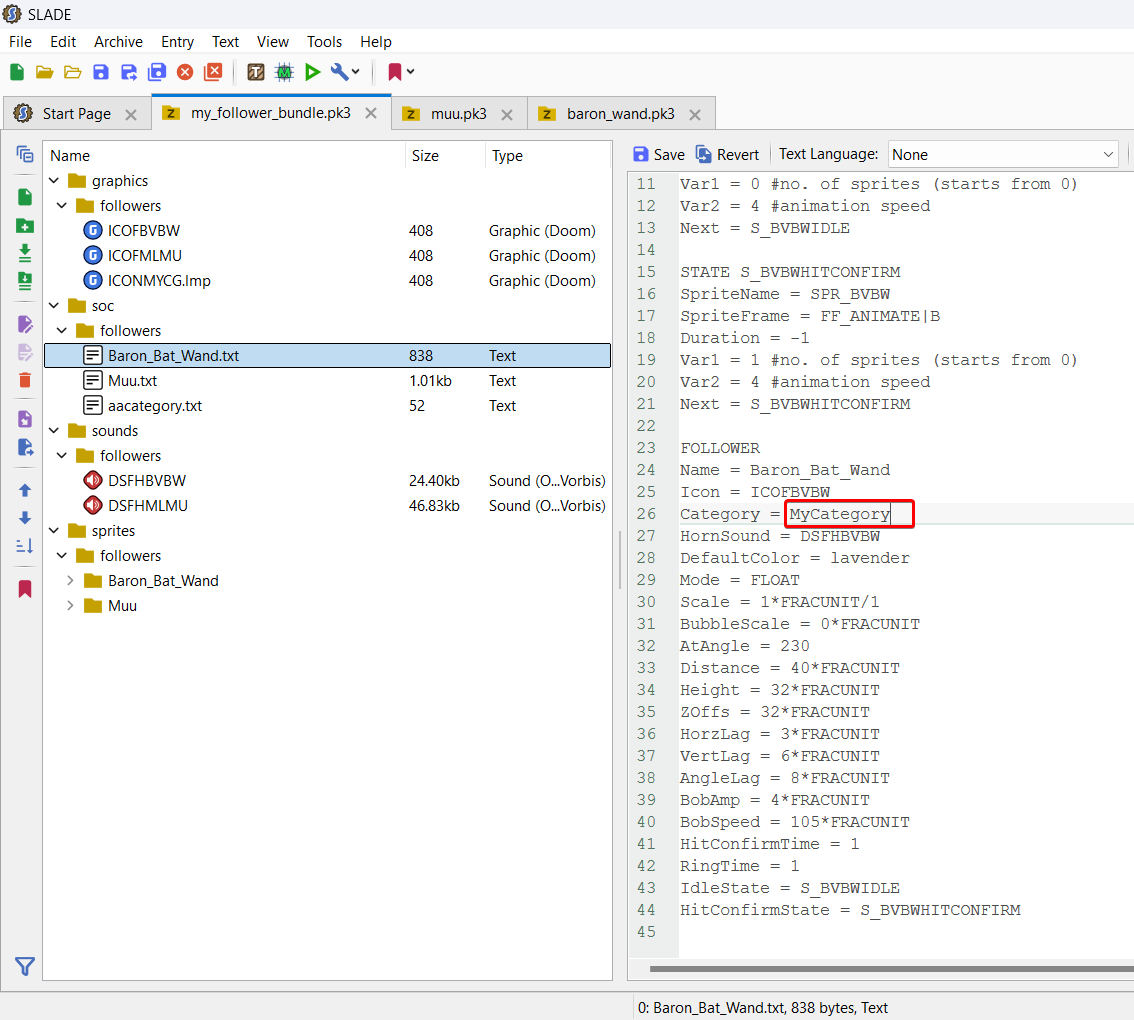The width and height of the screenshot is (1134, 1020).
Task: Click the Save button in text editor
Action: click(658, 154)
